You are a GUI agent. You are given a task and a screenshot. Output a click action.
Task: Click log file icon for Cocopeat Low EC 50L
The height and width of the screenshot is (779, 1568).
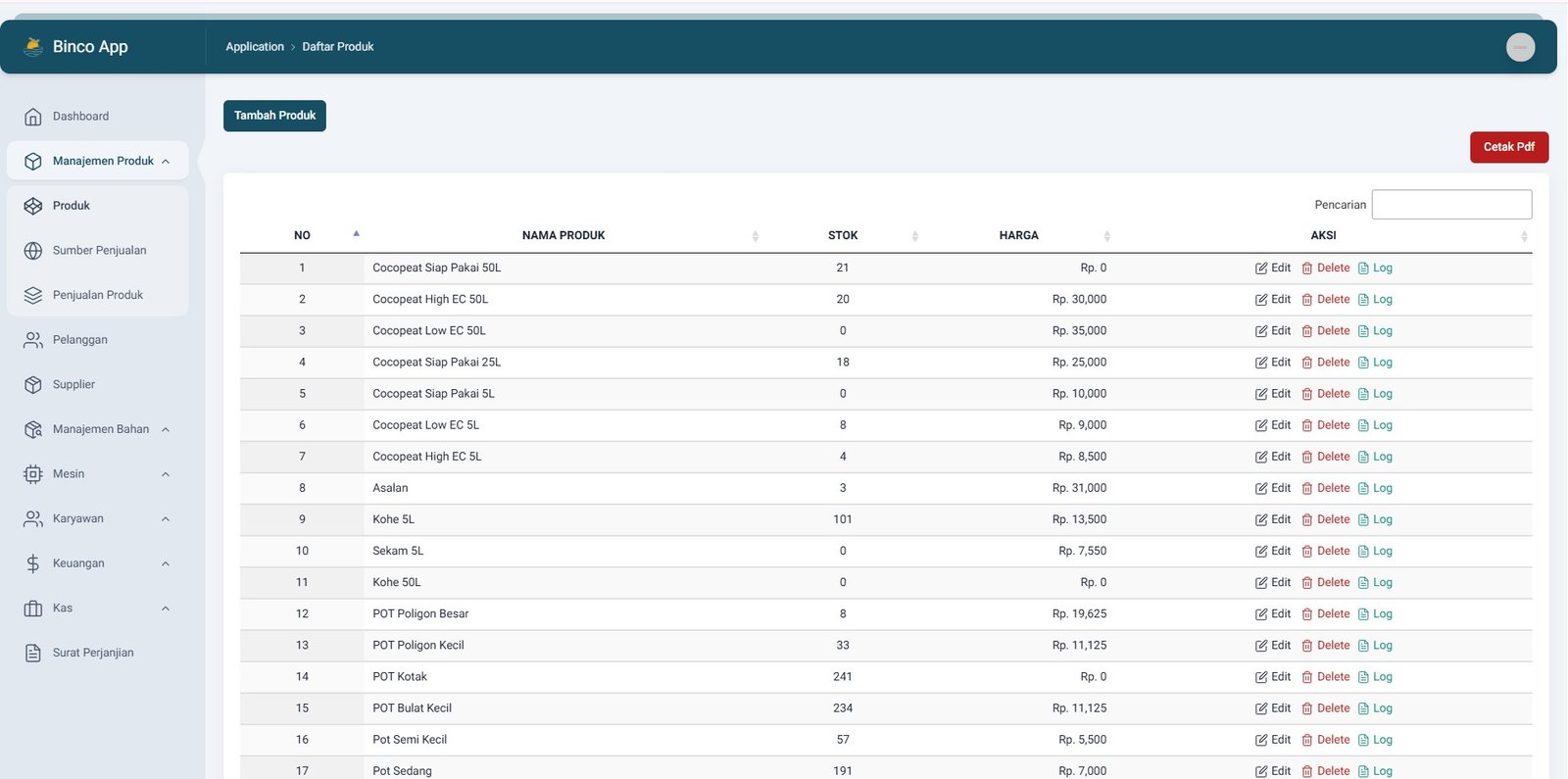(1363, 331)
